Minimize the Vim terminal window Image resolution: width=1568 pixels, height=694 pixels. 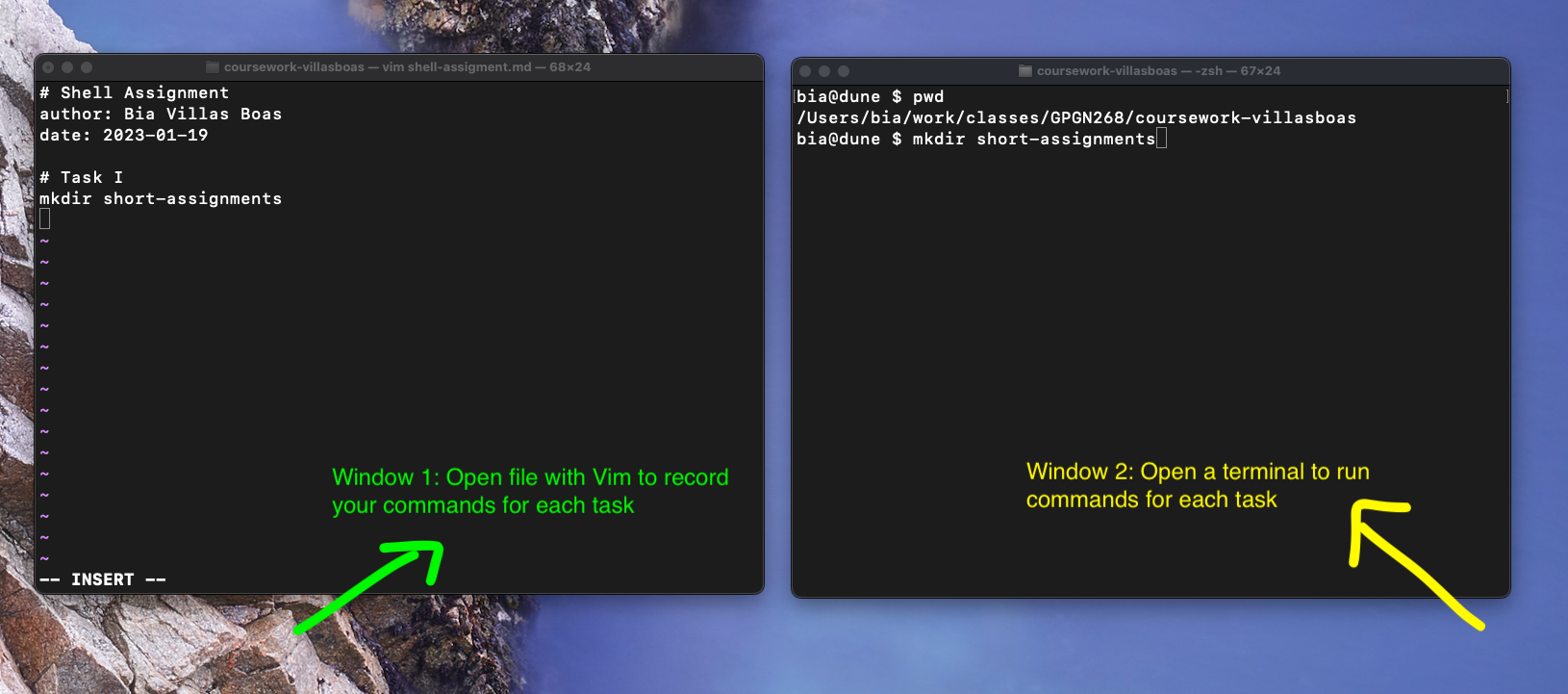coord(67,67)
